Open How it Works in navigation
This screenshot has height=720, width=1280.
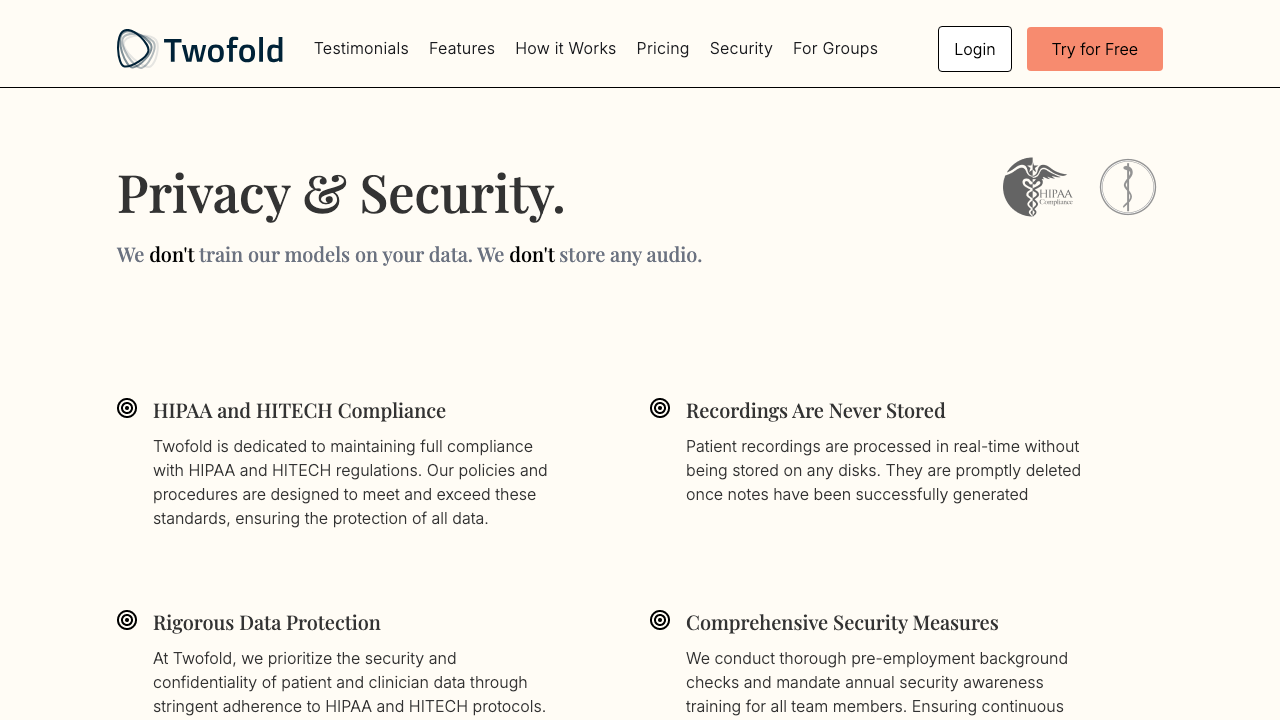(566, 48)
